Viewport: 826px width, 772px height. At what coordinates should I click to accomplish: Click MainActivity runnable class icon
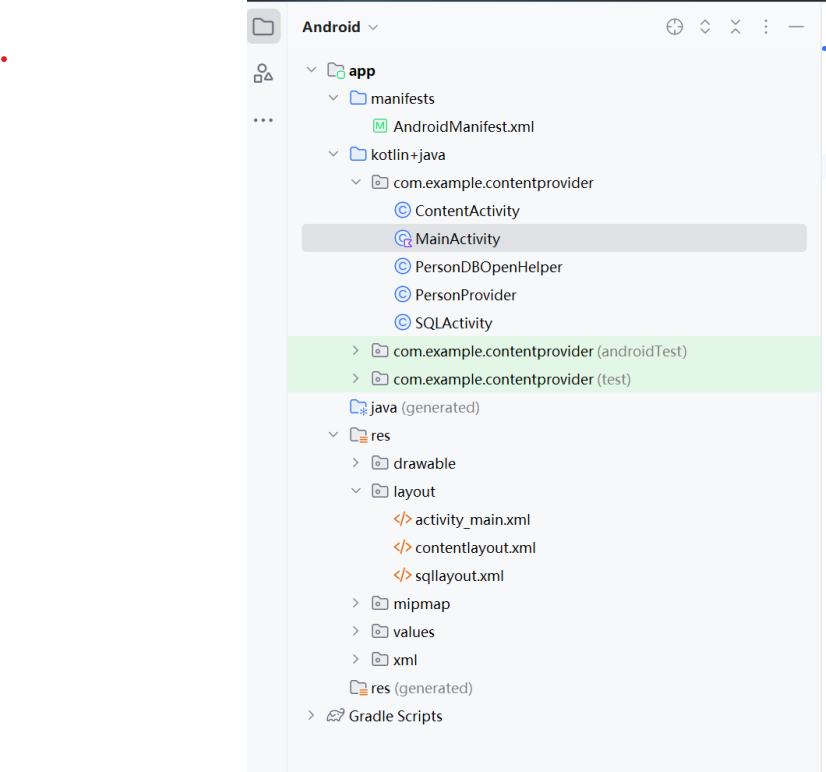click(x=403, y=239)
